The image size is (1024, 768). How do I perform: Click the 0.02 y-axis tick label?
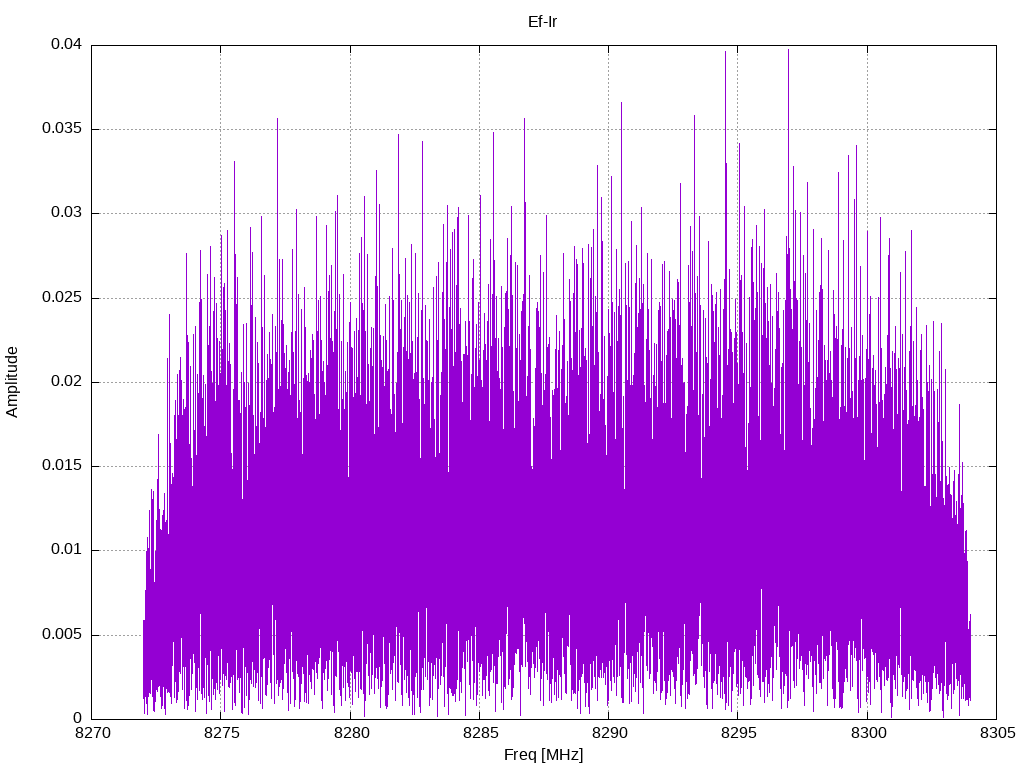pos(67,381)
